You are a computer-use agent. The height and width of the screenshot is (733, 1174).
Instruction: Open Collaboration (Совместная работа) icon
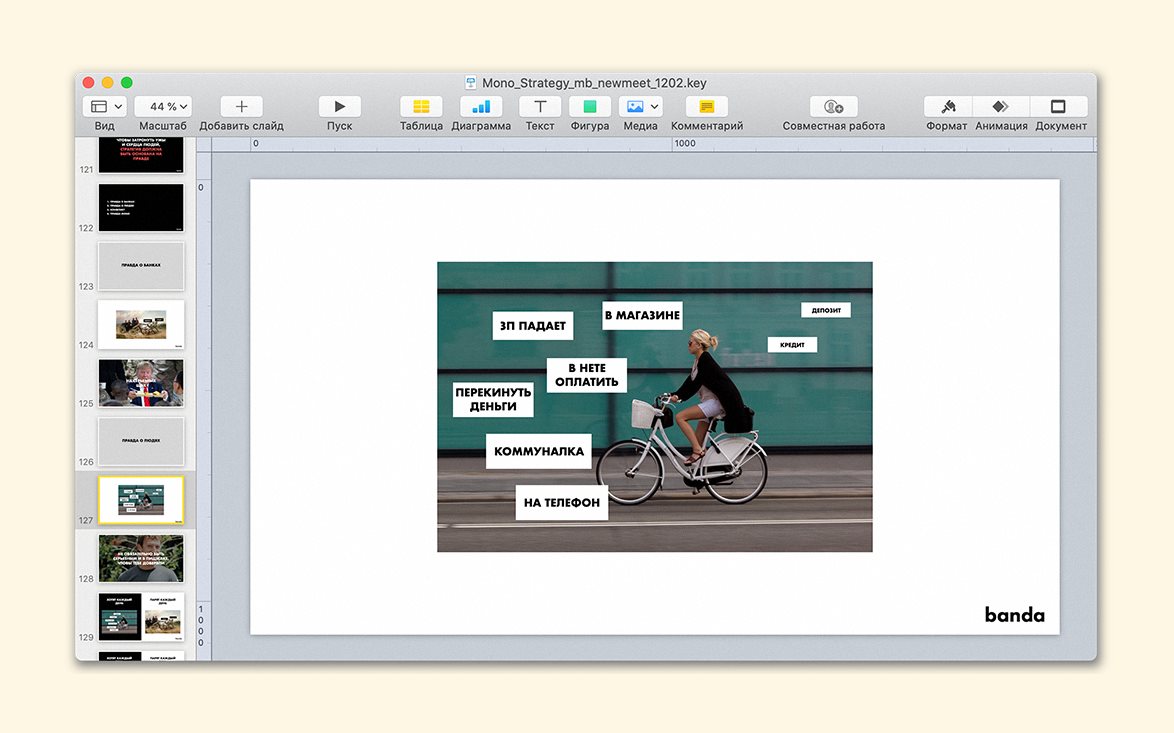[833, 106]
